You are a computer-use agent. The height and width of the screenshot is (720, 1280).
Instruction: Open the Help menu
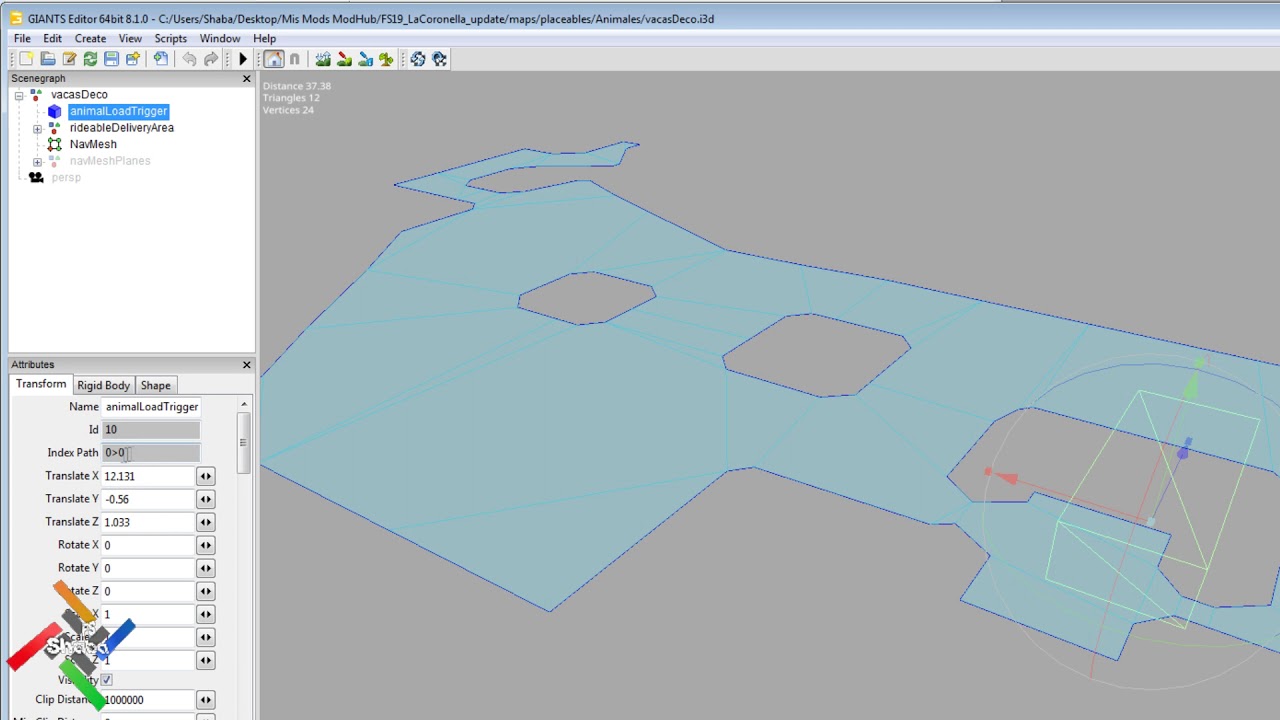pos(264,38)
